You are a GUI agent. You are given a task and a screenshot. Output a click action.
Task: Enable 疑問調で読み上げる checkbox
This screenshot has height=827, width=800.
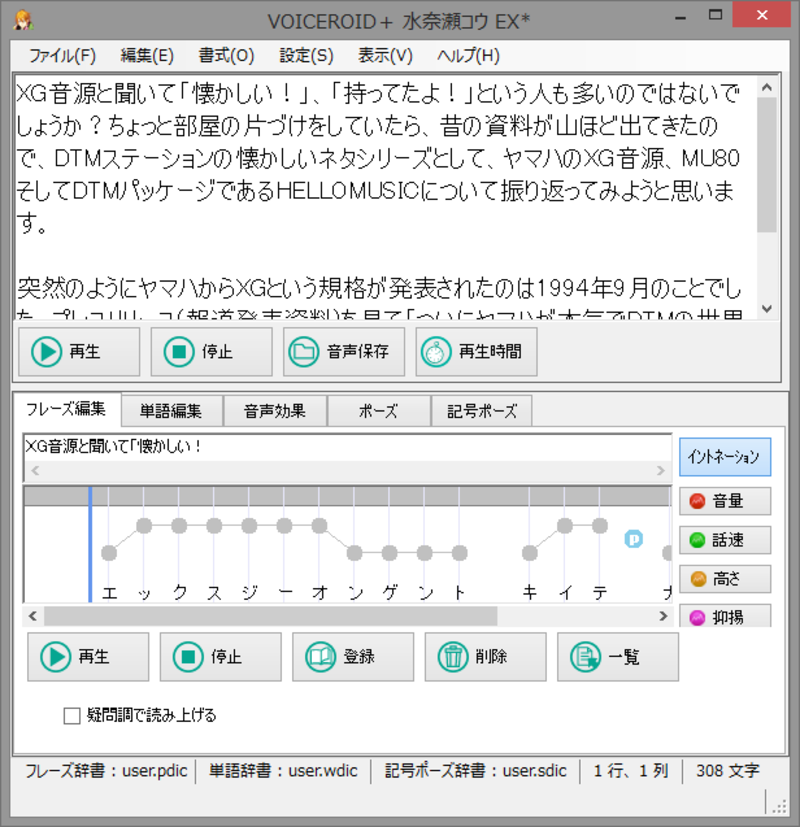click(x=71, y=716)
